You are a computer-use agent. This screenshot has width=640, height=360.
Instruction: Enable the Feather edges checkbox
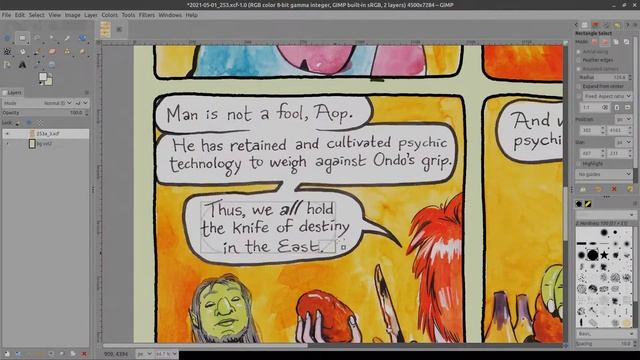pos(578,60)
